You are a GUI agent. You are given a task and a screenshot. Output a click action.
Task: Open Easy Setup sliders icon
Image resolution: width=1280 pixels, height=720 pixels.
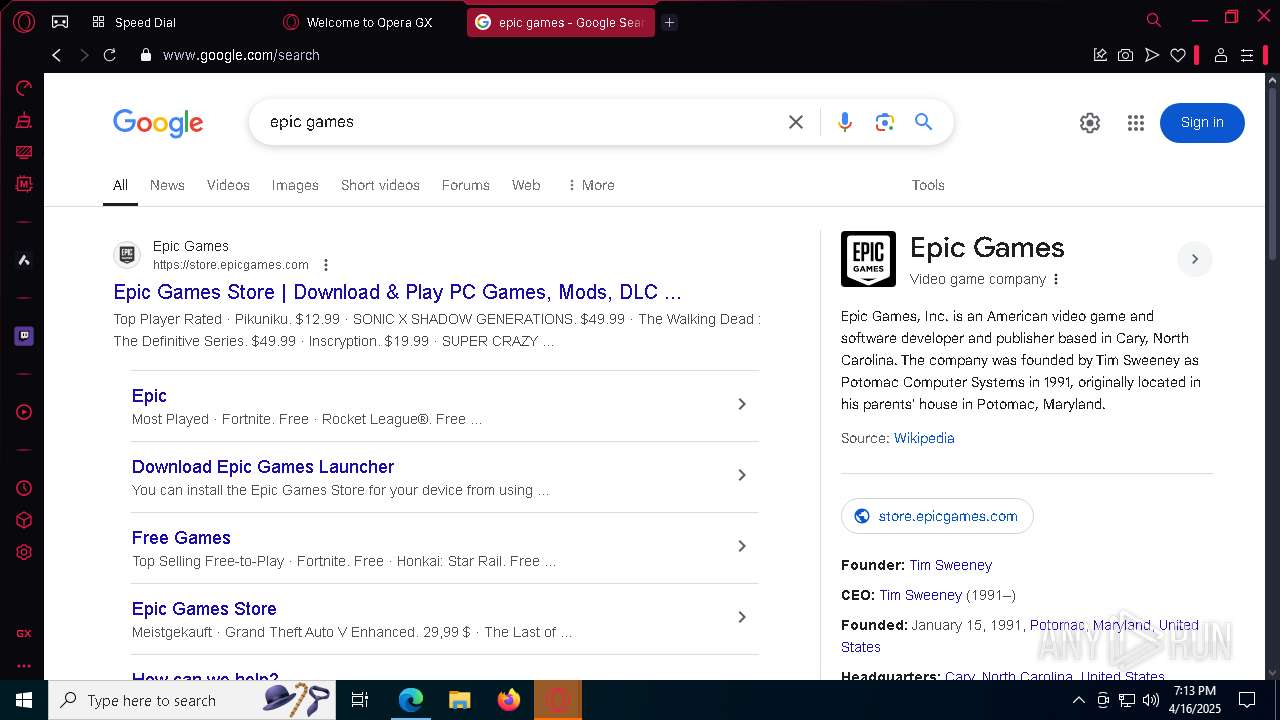(1247, 55)
